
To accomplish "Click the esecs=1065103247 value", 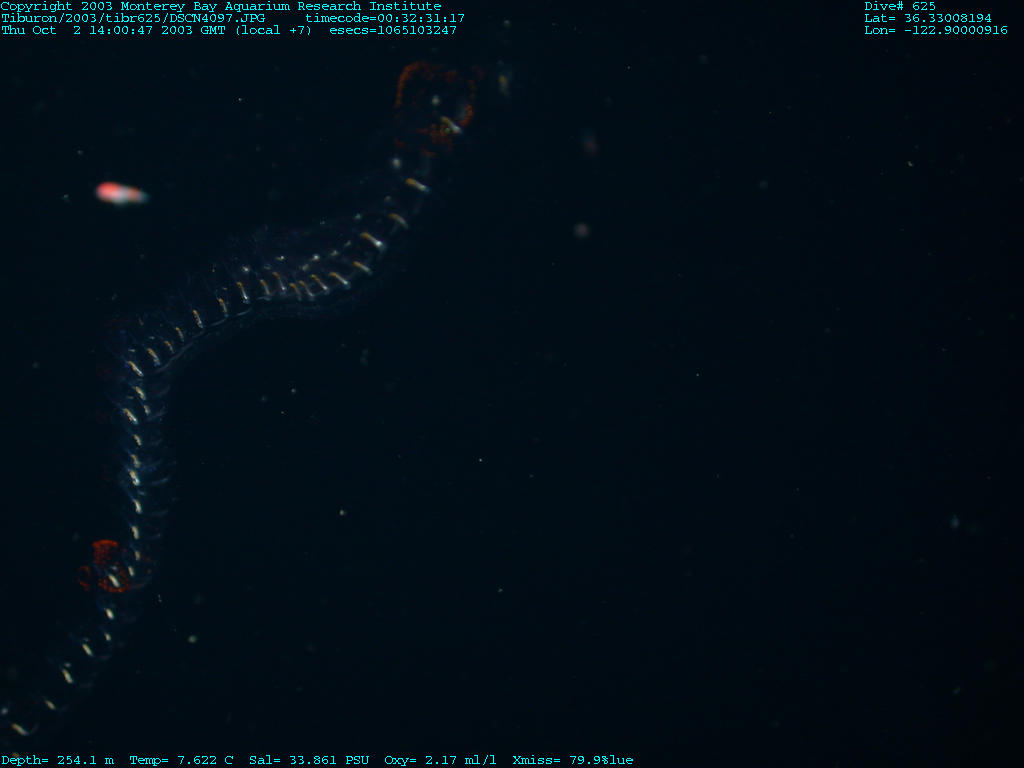I will coord(393,30).
